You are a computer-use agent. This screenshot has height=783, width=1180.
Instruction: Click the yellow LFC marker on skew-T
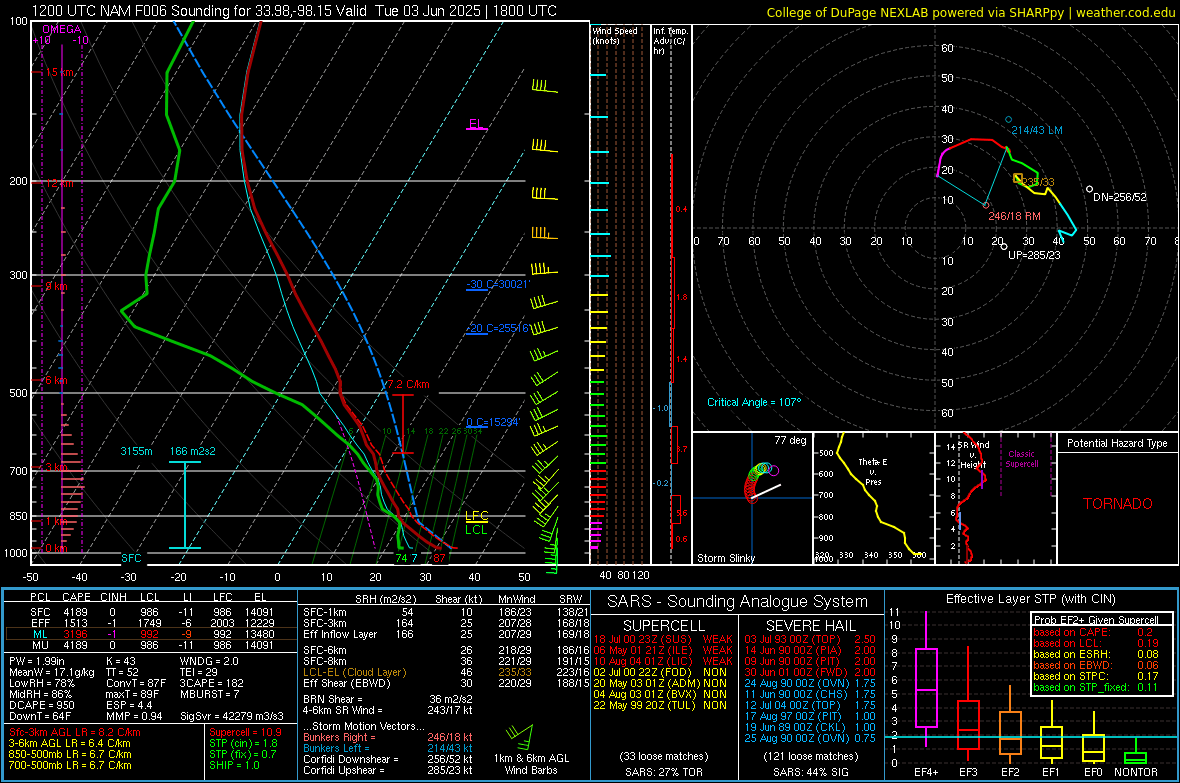(x=476, y=516)
